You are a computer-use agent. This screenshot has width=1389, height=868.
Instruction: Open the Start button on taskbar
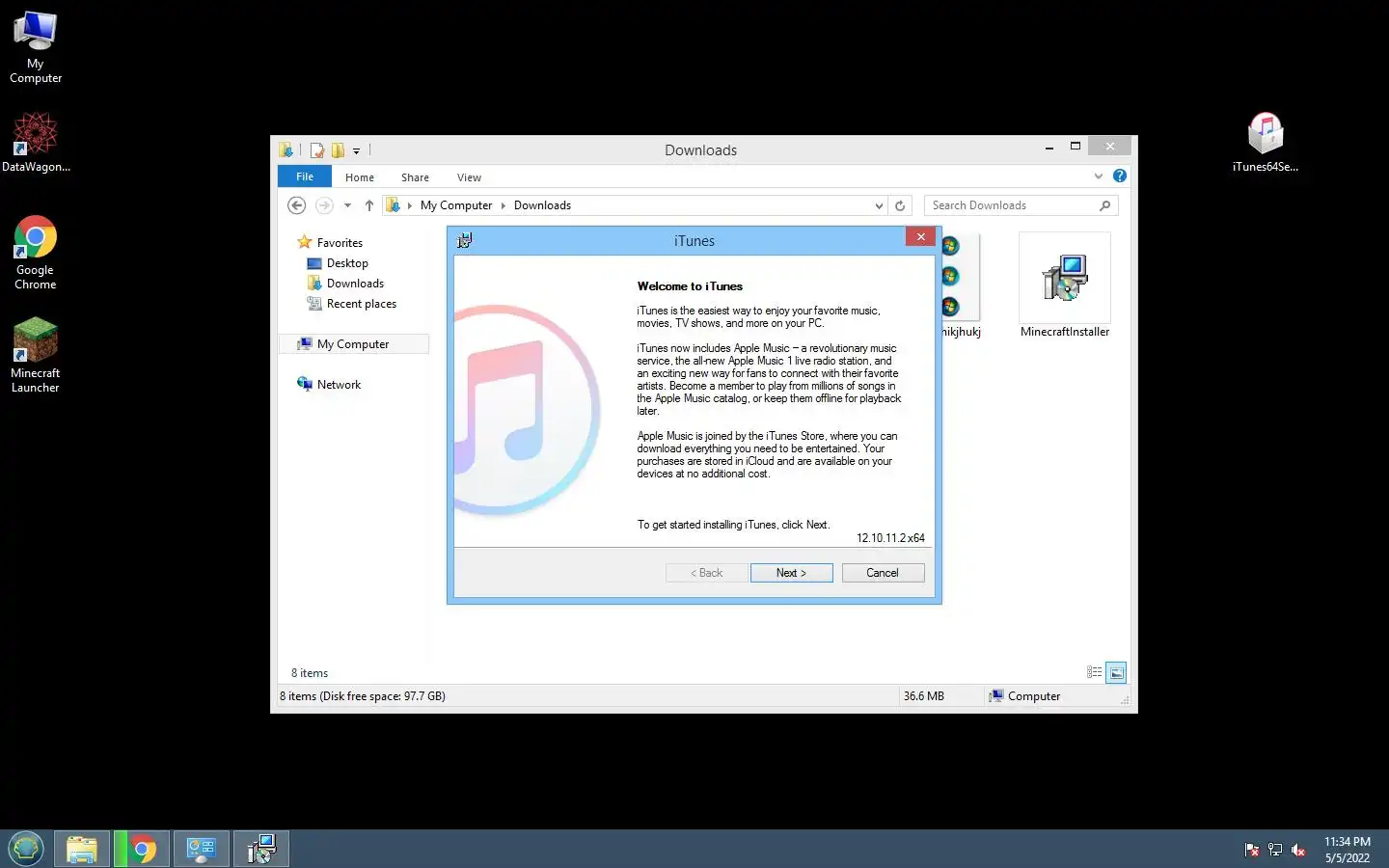click(x=26, y=849)
